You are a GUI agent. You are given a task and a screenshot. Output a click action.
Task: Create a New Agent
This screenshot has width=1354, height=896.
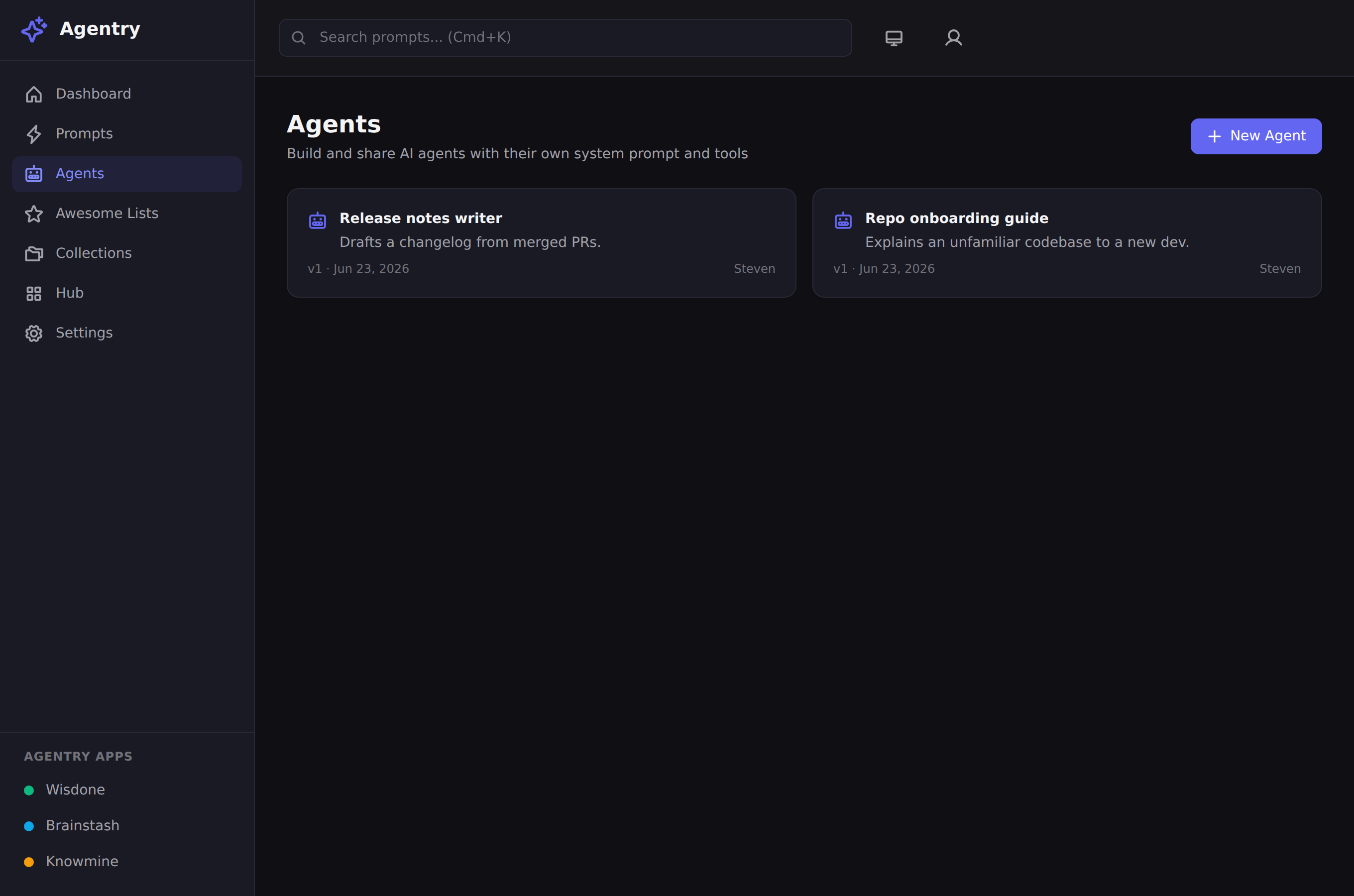(x=1256, y=136)
